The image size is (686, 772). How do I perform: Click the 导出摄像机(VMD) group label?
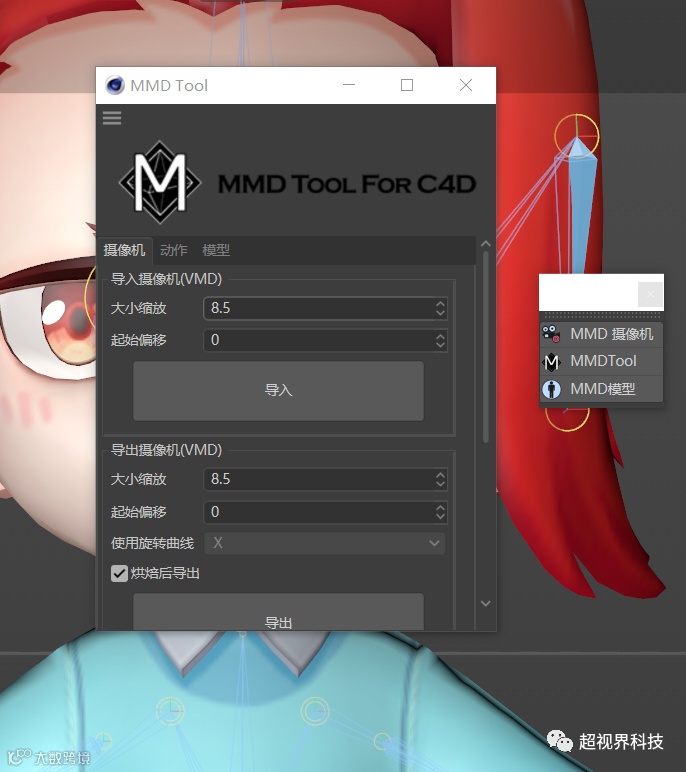coord(166,450)
